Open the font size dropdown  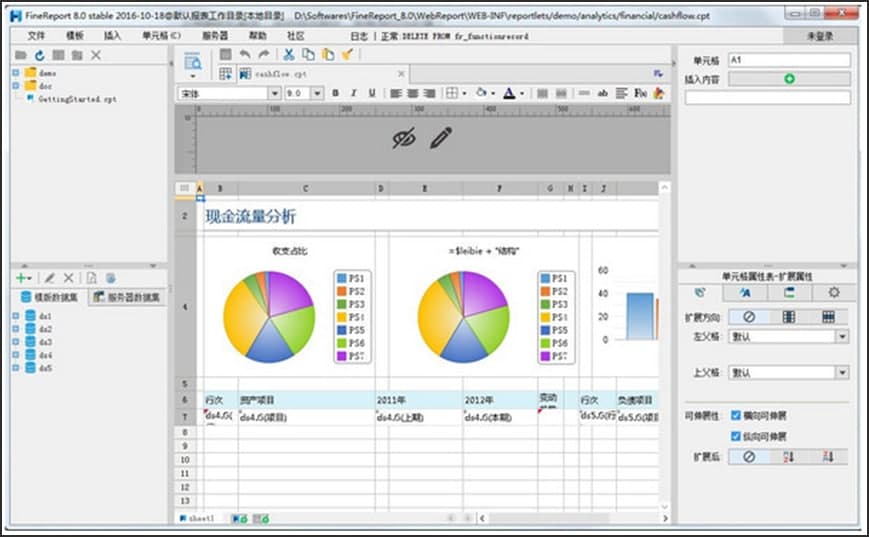coord(317,93)
